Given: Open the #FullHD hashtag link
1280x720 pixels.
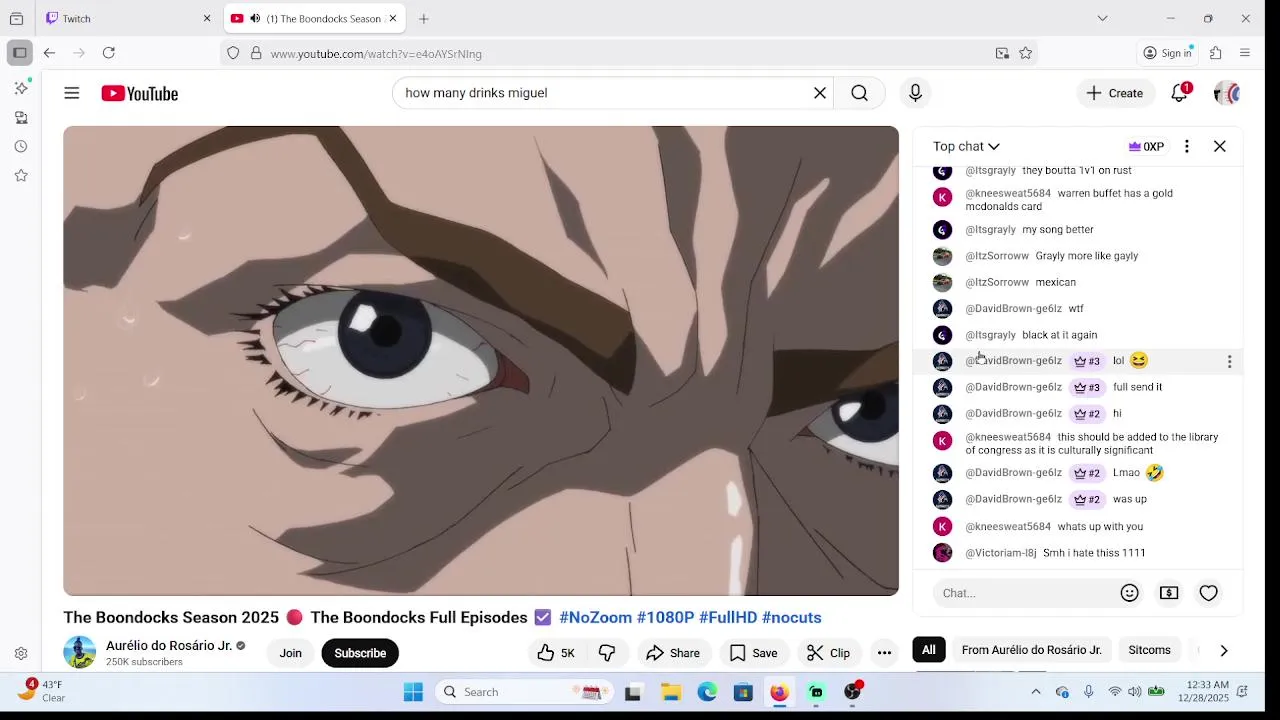Looking at the screenshot, I should pos(728,617).
